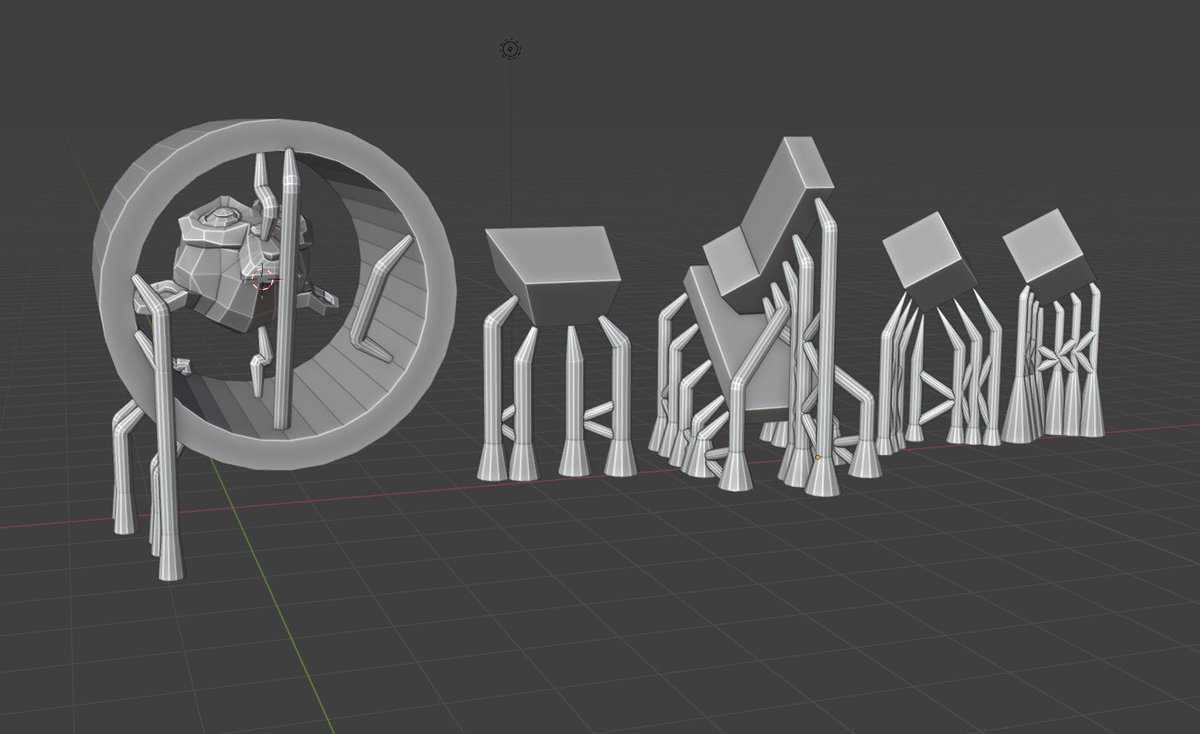Click the orange object origin dot
This screenshot has width=1200, height=734.
pos(818,458)
